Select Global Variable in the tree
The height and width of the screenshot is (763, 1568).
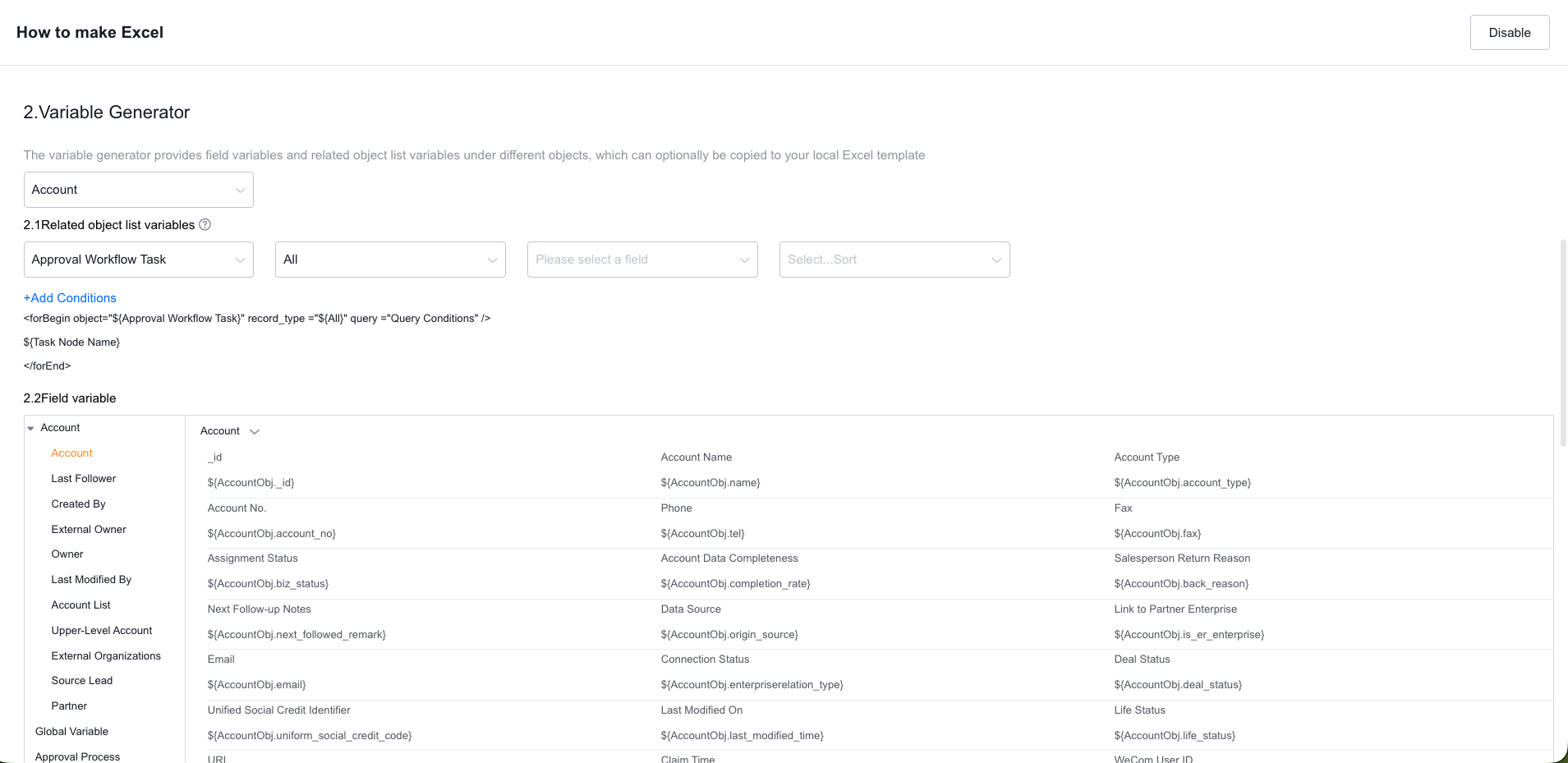pyautogui.click(x=71, y=732)
